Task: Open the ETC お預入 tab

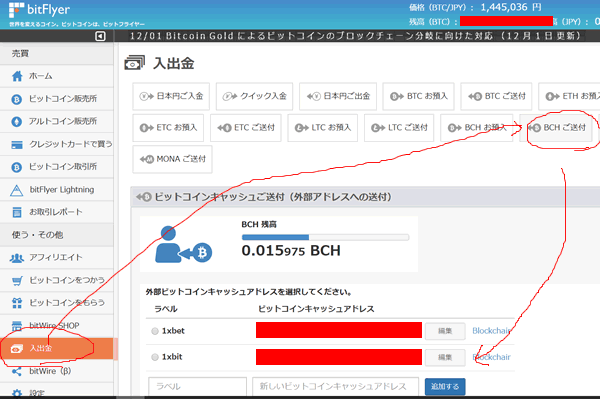Action: click(x=168, y=128)
